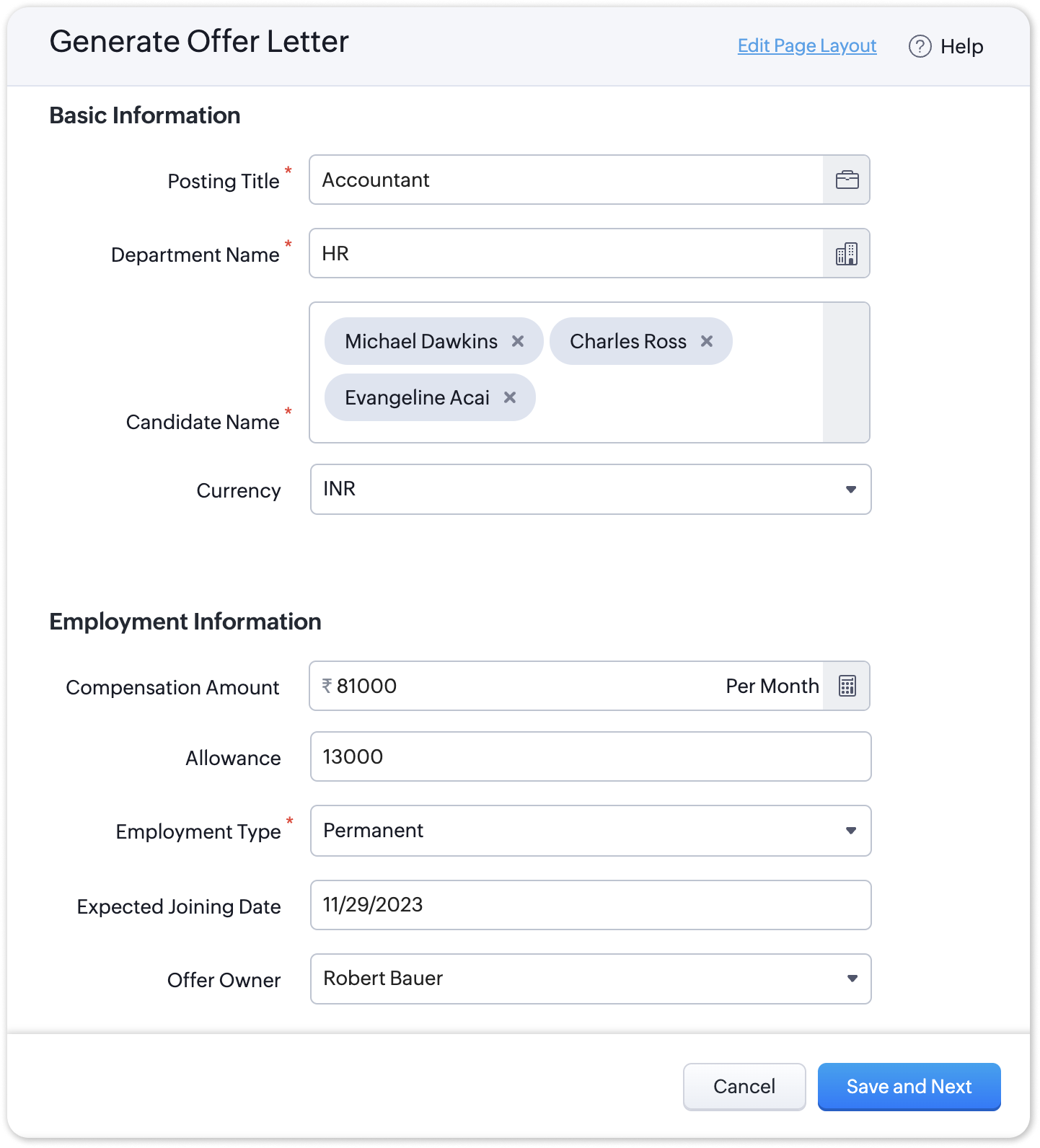Click the Help question mark icon
Screen dimensions: 1040x1148
[920, 46]
